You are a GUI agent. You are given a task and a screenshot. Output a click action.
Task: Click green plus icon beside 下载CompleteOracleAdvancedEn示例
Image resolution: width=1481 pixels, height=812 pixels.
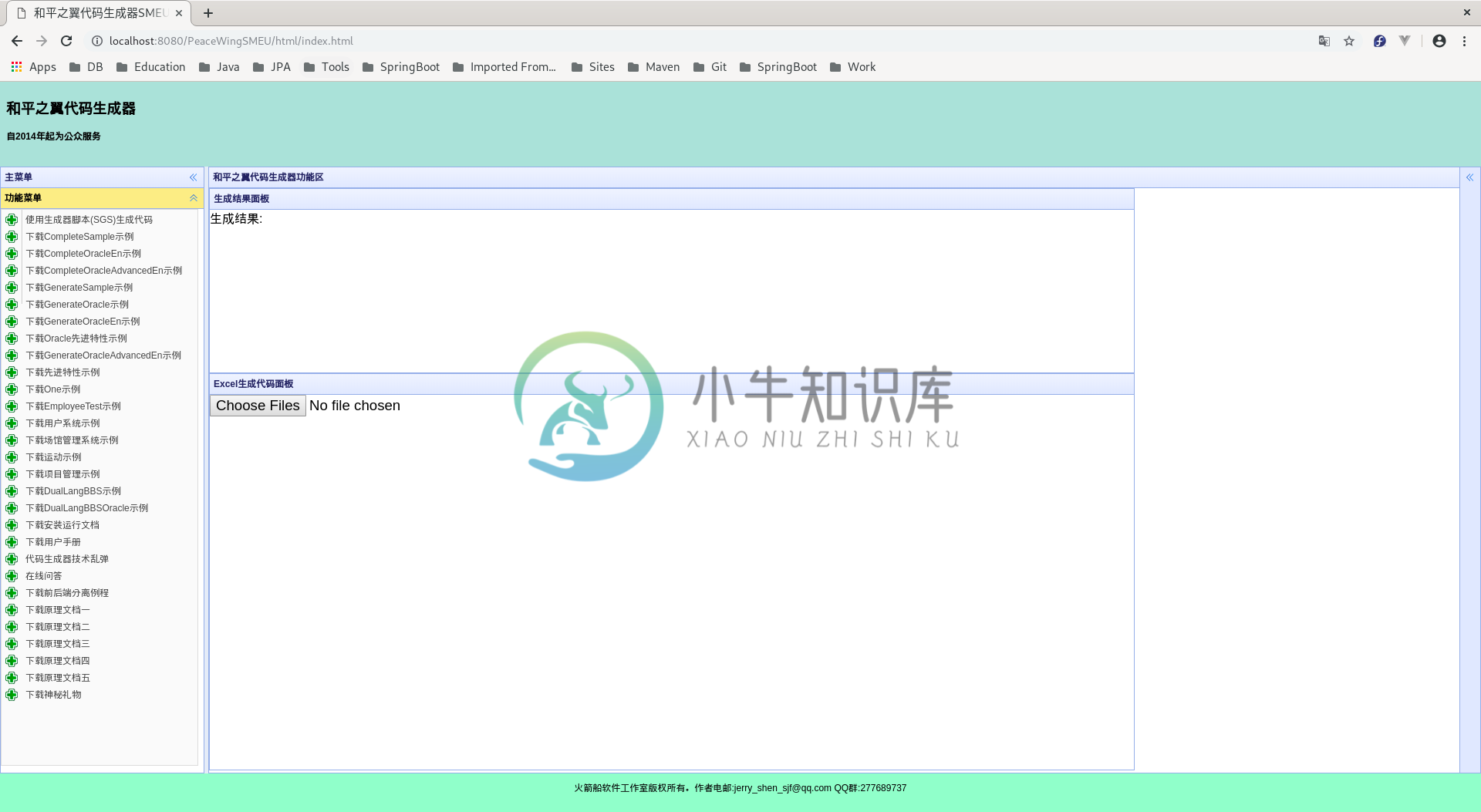click(x=12, y=271)
